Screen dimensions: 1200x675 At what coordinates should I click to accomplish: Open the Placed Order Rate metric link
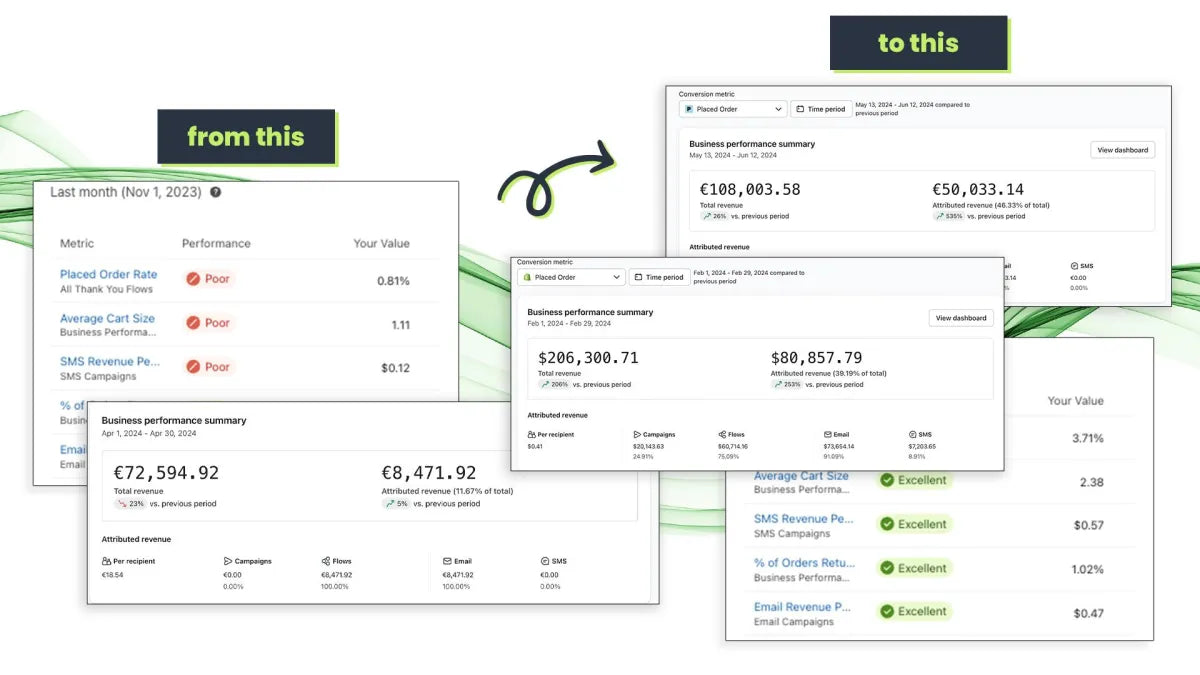tap(108, 274)
